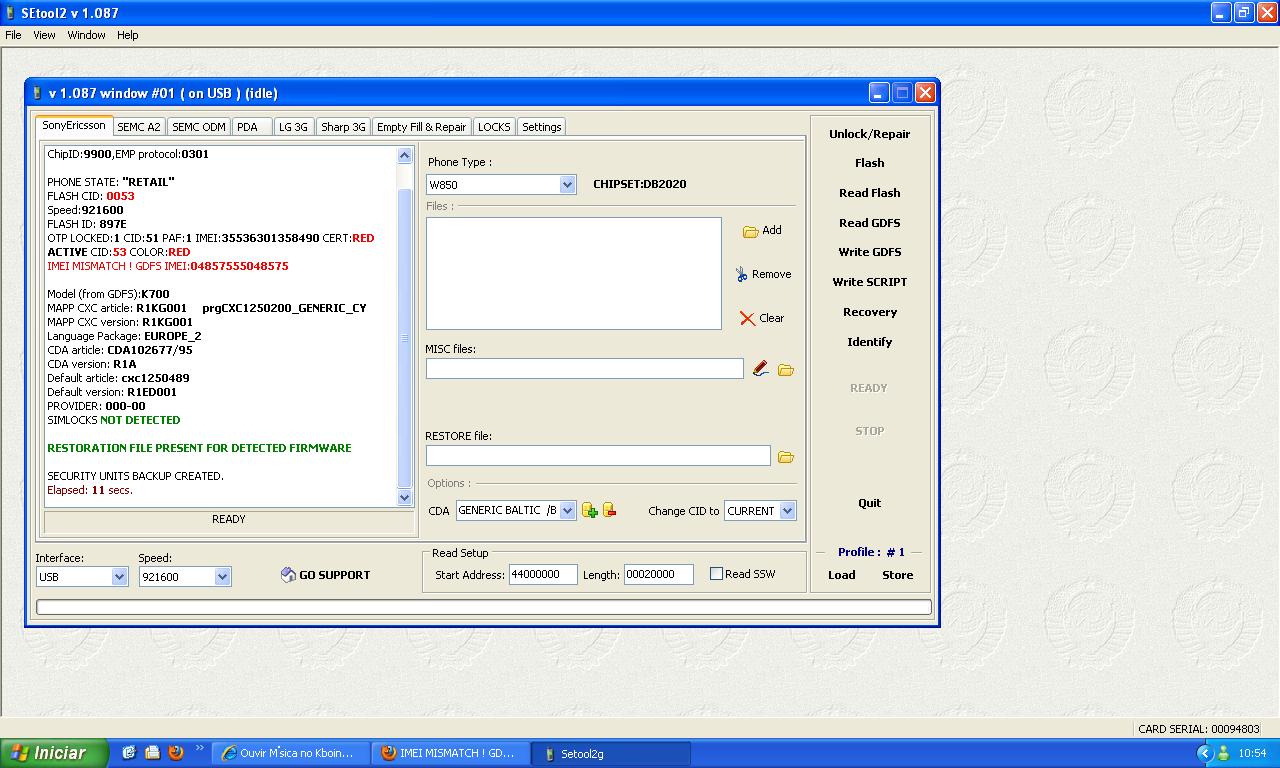This screenshot has height=768, width=1280.
Task: Click the READY status bar under log
Action: click(229, 519)
